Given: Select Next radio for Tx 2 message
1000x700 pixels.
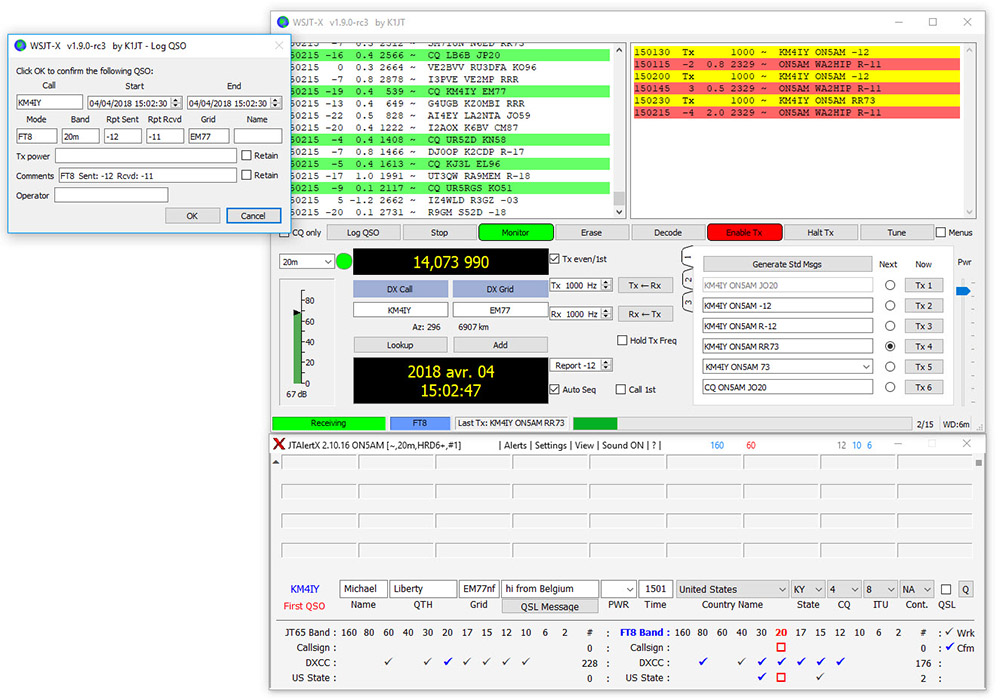Looking at the screenshot, I should [890, 305].
